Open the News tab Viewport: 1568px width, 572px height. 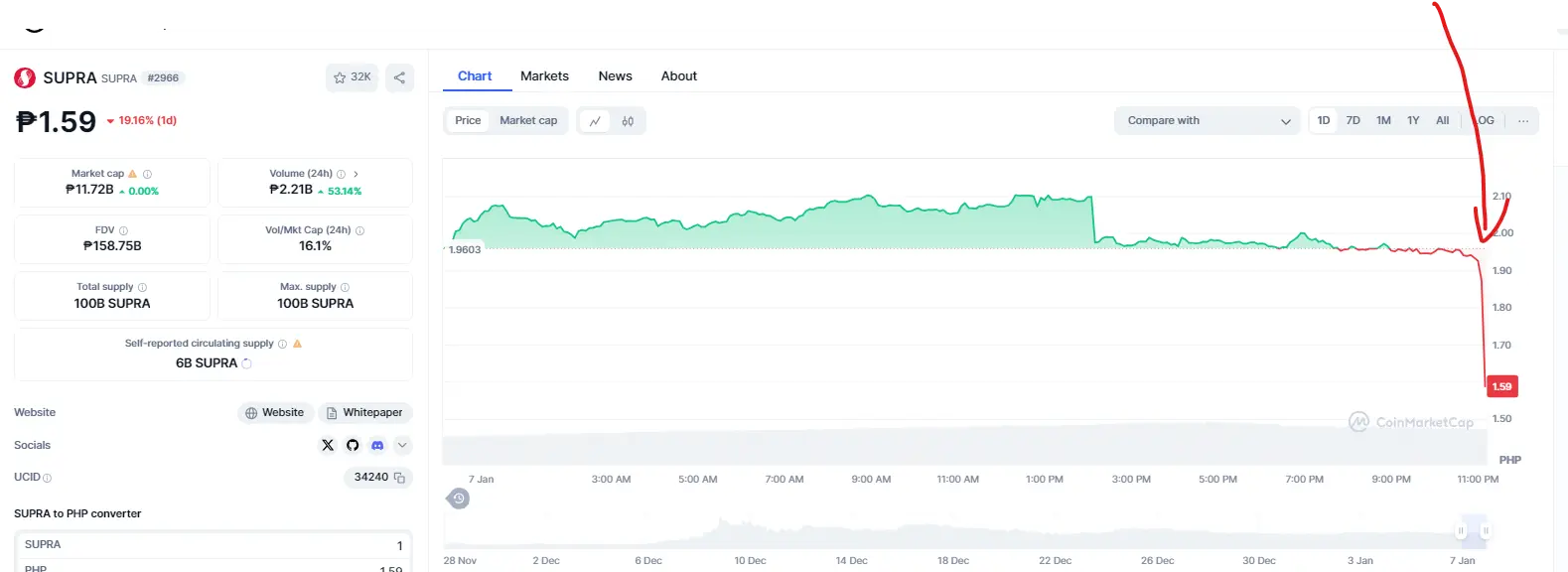pyautogui.click(x=615, y=76)
